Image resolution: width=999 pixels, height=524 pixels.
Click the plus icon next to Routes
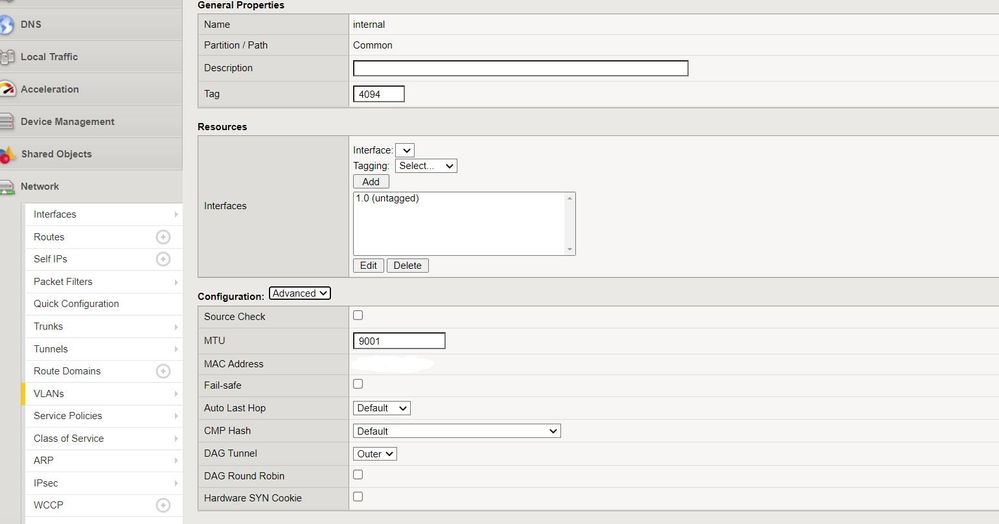coord(163,237)
